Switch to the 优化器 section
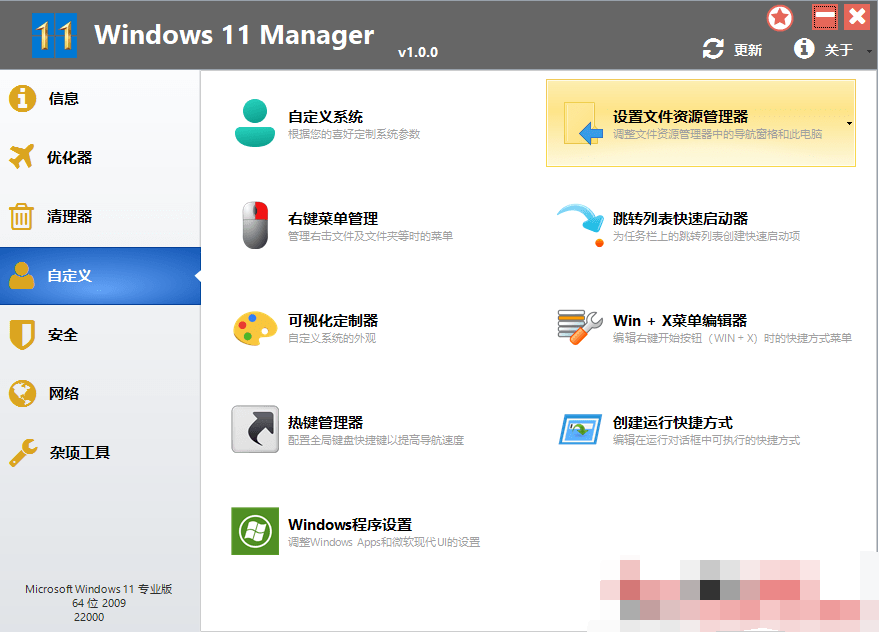This screenshot has width=879, height=632. [100, 158]
